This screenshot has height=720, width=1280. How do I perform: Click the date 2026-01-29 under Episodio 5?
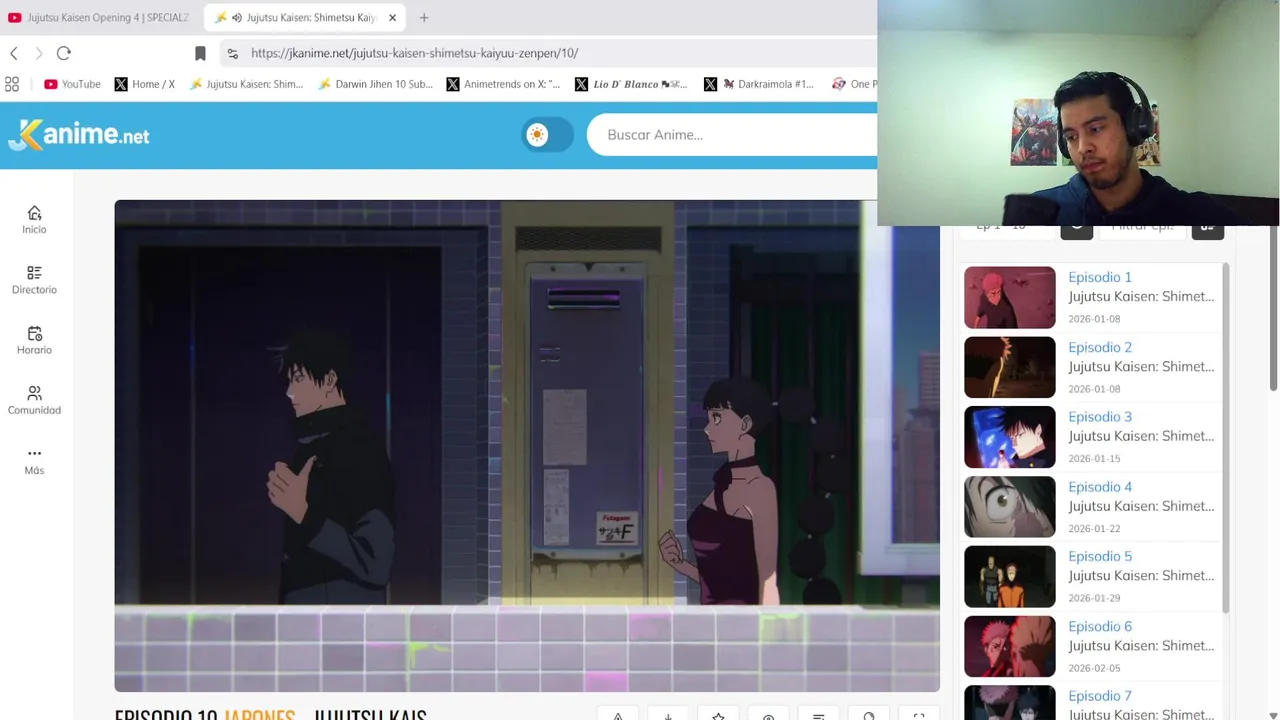pyautogui.click(x=1094, y=598)
